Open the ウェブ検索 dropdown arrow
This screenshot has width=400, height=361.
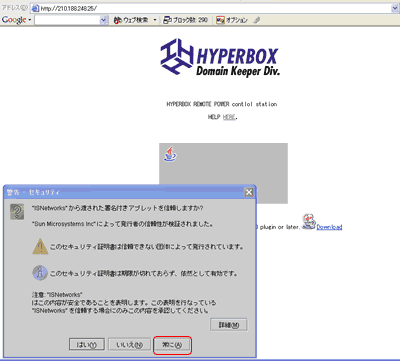[x=155, y=20]
